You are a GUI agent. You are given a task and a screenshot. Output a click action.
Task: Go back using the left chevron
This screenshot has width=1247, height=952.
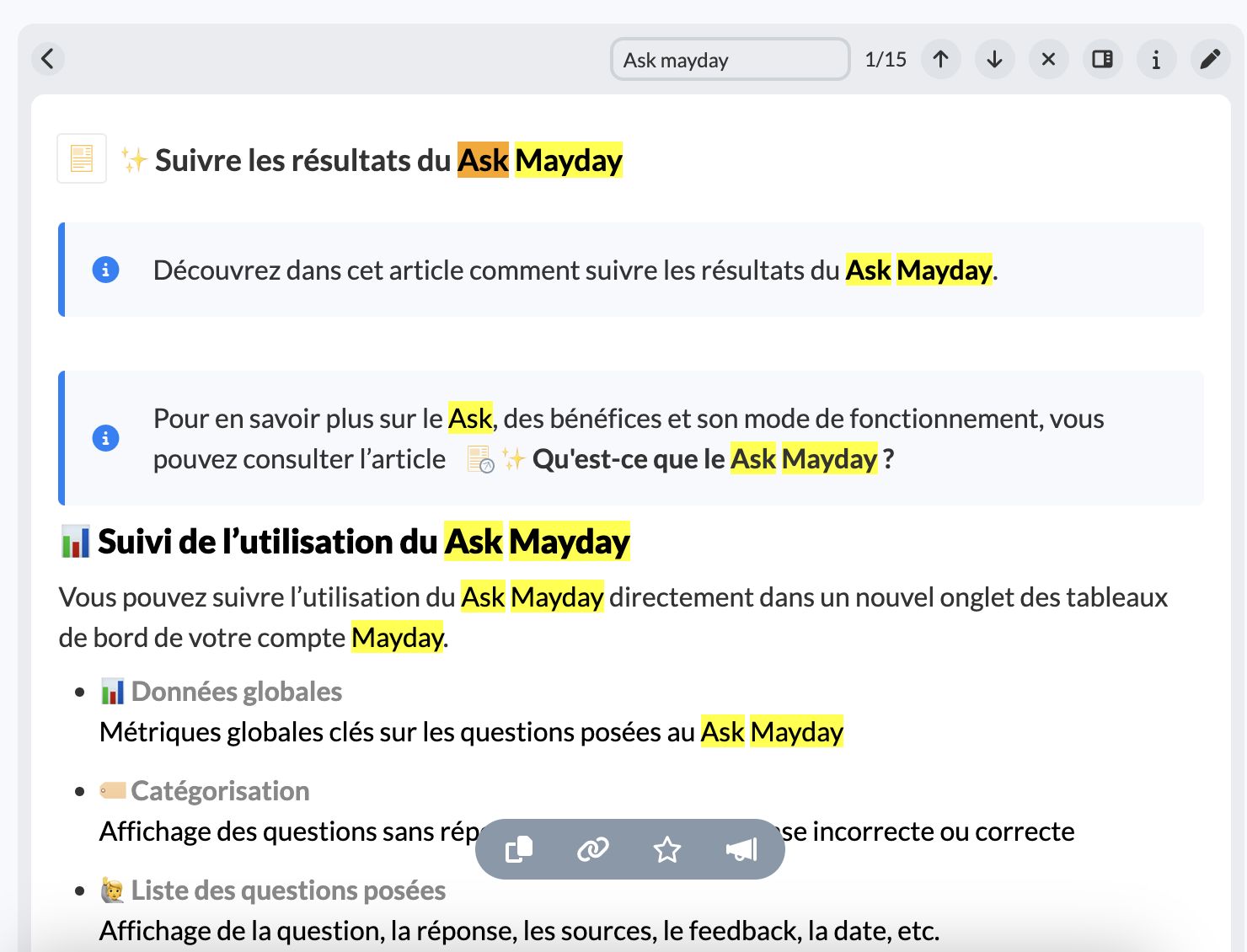(x=48, y=59)
